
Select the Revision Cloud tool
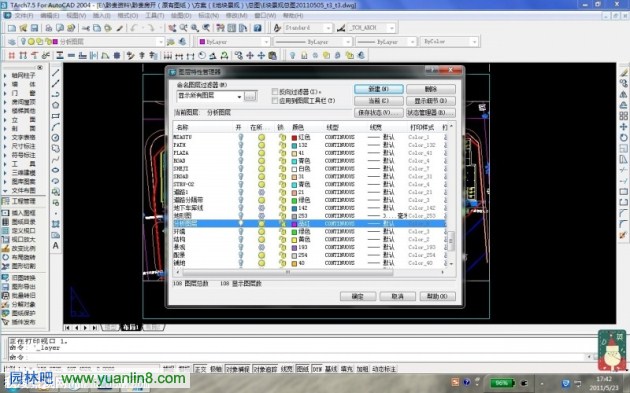click(55, 149)
